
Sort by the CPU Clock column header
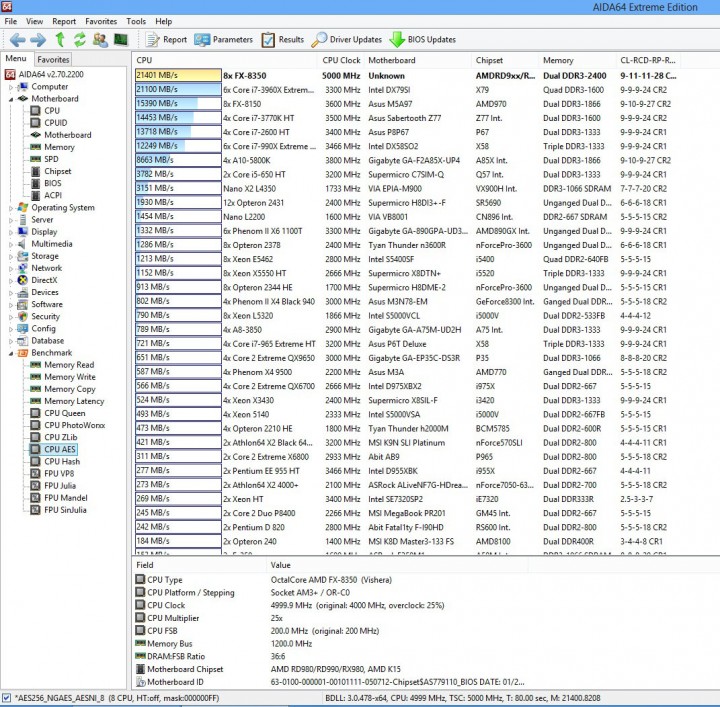[x=341, y=60]
